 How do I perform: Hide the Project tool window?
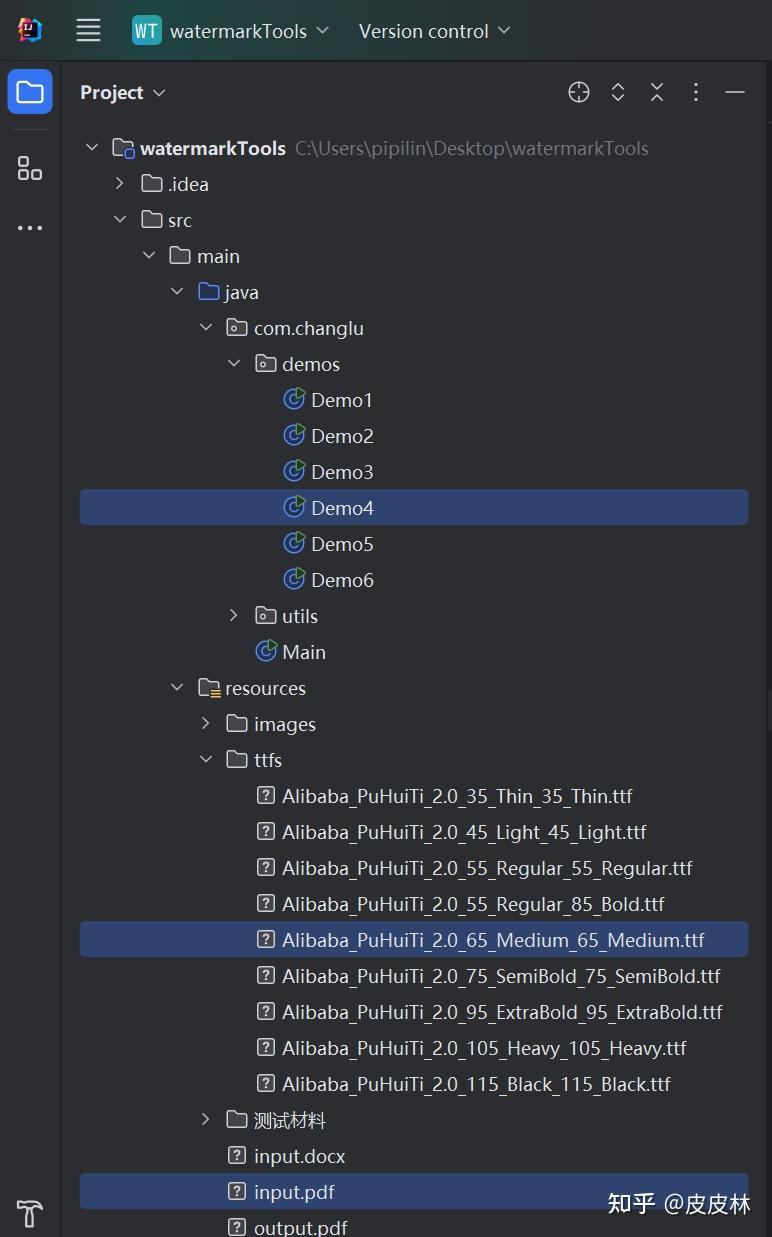pyautogui.click(x=734, y=91)
